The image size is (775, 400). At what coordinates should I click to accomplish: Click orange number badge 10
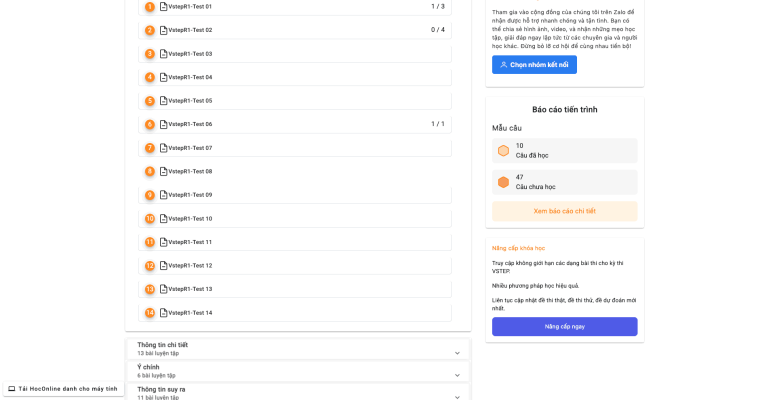tap(150, 219)
